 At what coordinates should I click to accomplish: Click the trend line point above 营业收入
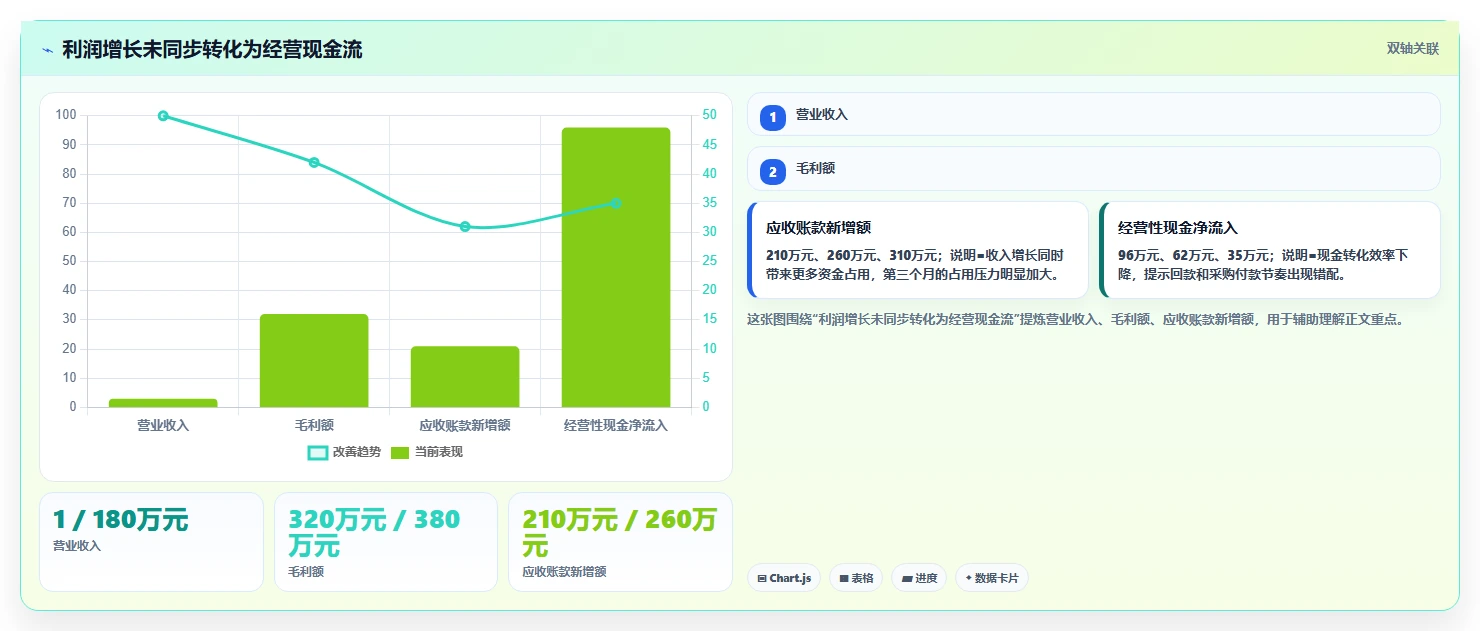(163, 116)
